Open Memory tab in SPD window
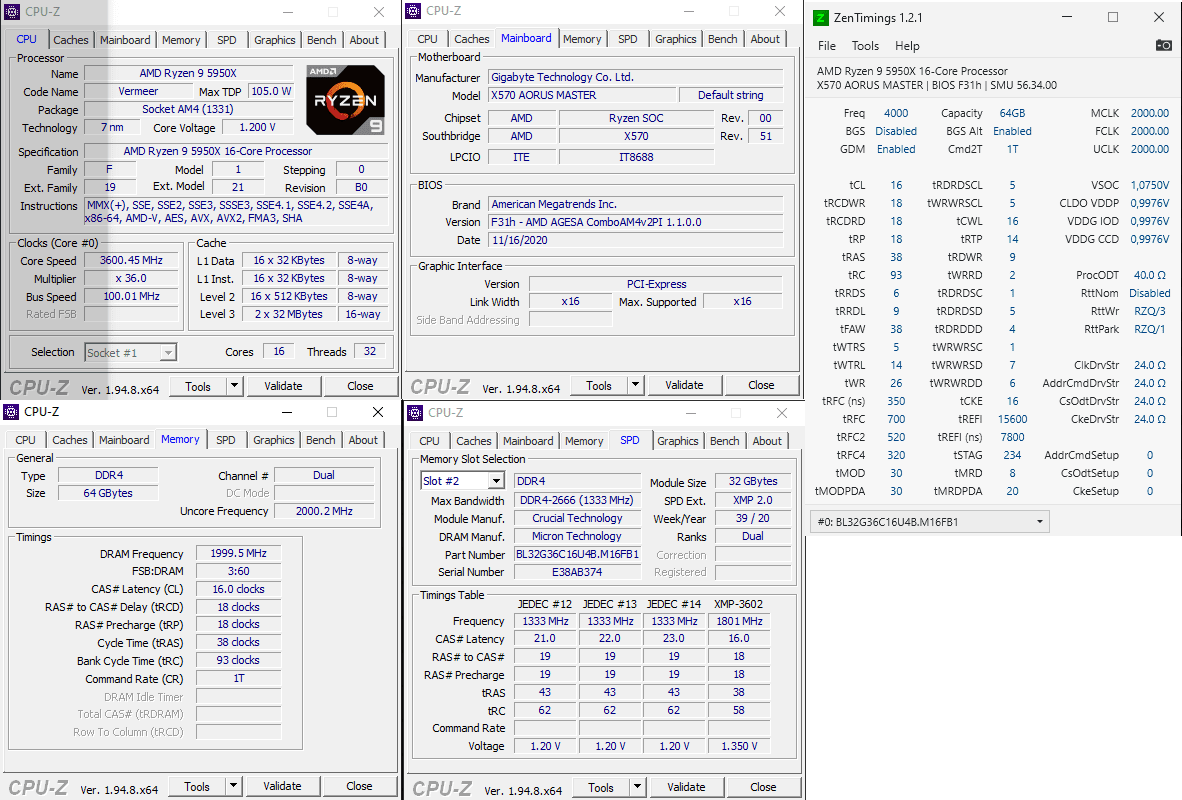This screenshot has height=800, width=1182. pos(584,441)
